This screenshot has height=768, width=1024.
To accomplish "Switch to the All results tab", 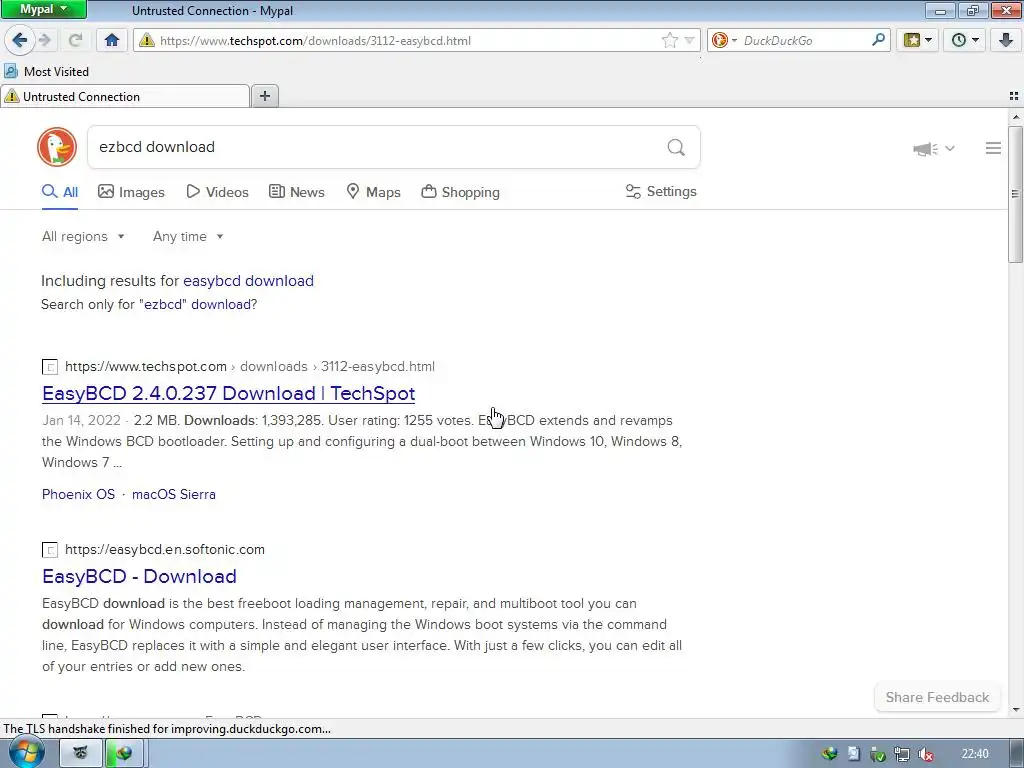I will (60, 192).
